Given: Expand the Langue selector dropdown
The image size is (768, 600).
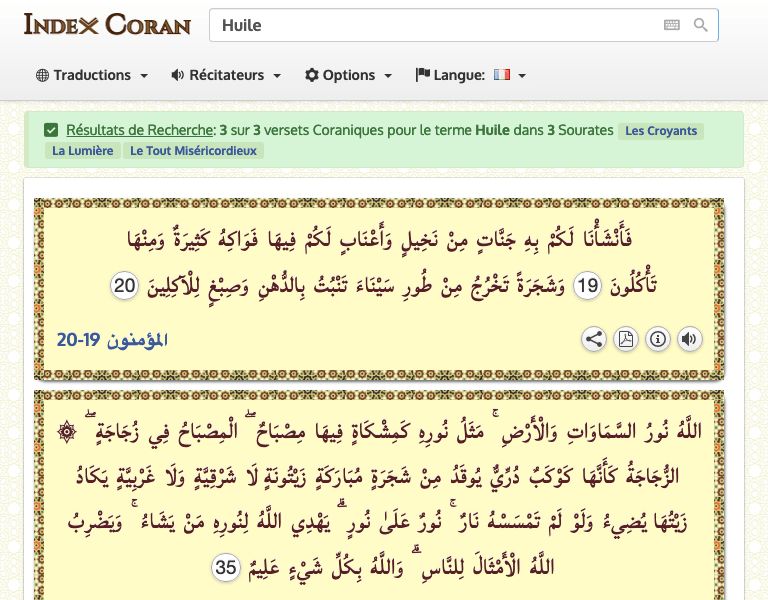Looking at the screenshot, I should 471,75.
